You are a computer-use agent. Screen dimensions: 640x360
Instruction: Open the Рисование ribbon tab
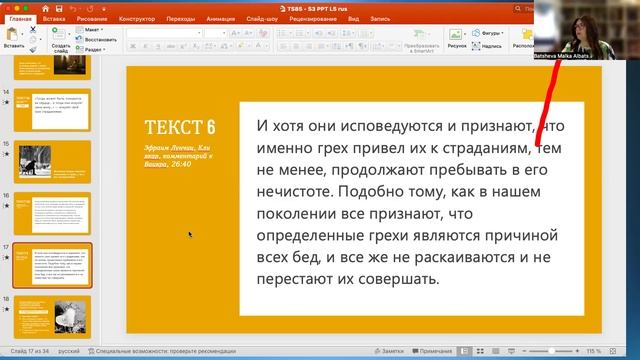pos(92,19)
